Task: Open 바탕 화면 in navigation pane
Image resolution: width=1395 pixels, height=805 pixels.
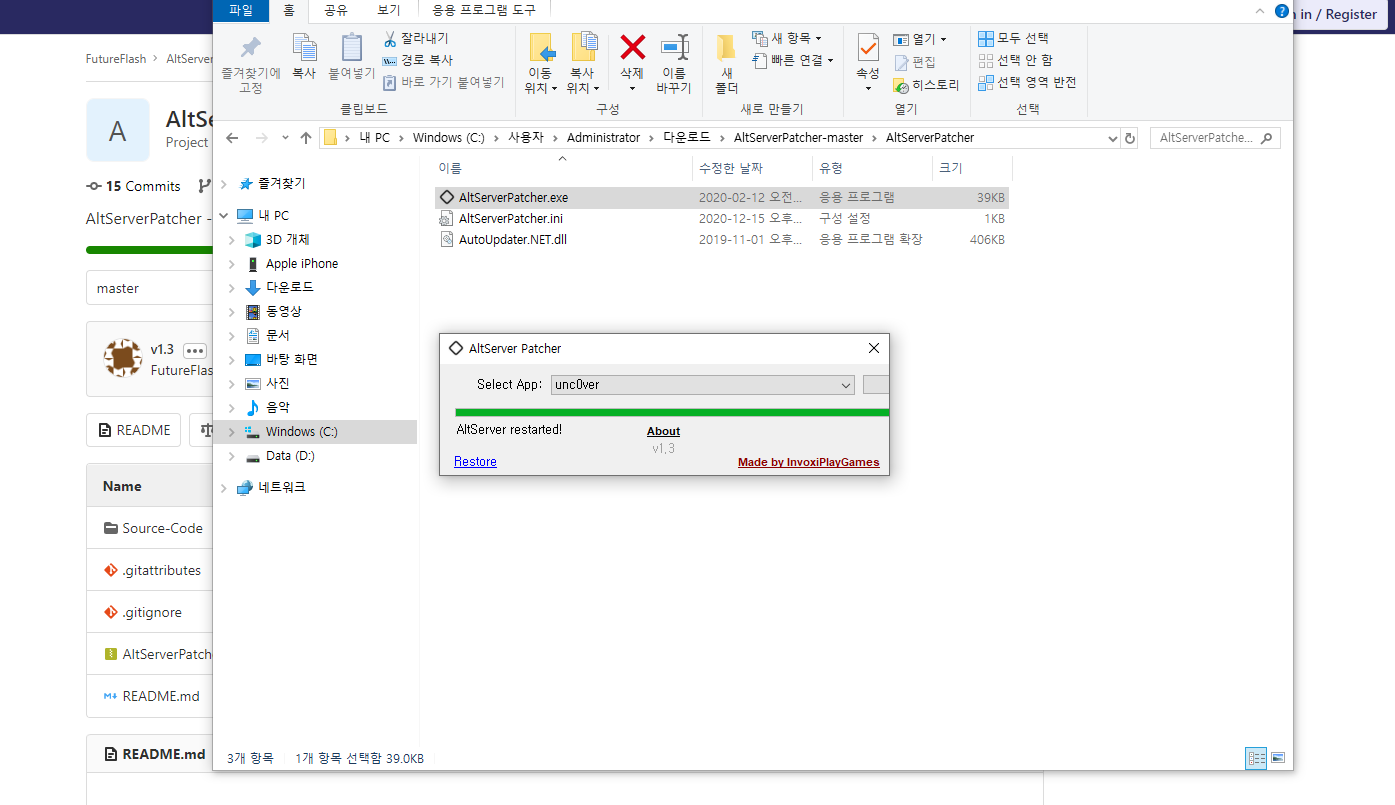Action: click(291, 360)
